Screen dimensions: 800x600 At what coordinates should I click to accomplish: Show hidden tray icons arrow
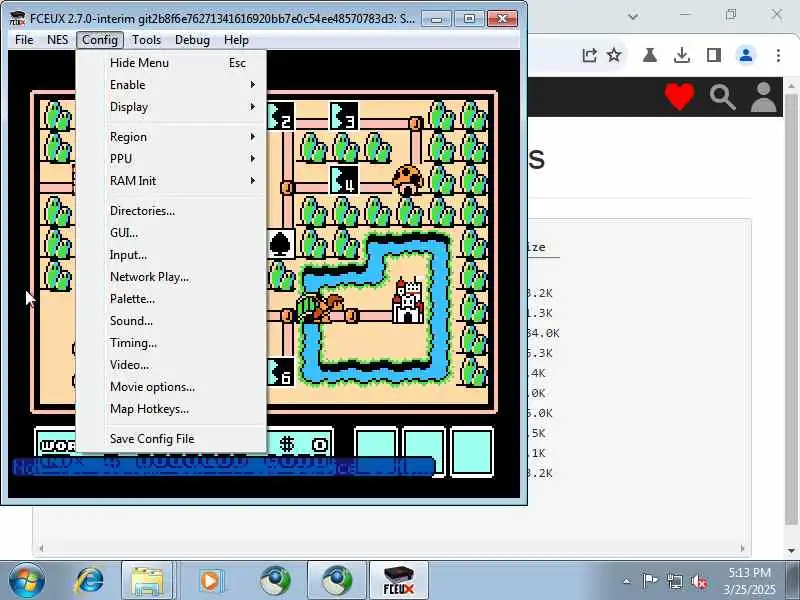coord(627,581)
